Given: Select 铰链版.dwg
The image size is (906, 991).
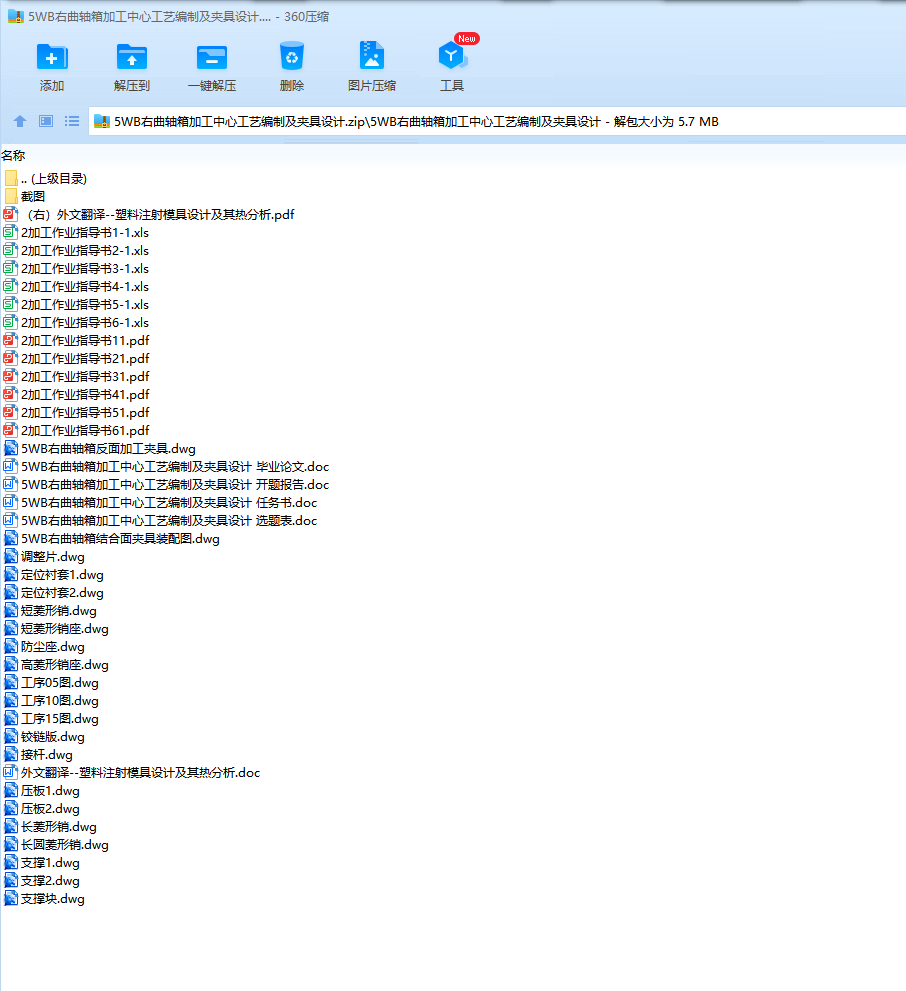Looking at the screenshot, I should pos(44,737).
